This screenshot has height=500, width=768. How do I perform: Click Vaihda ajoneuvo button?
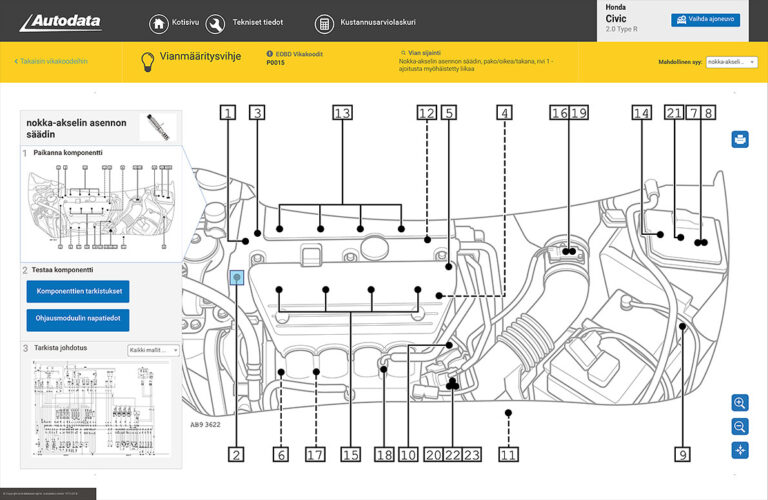[705, 20]
